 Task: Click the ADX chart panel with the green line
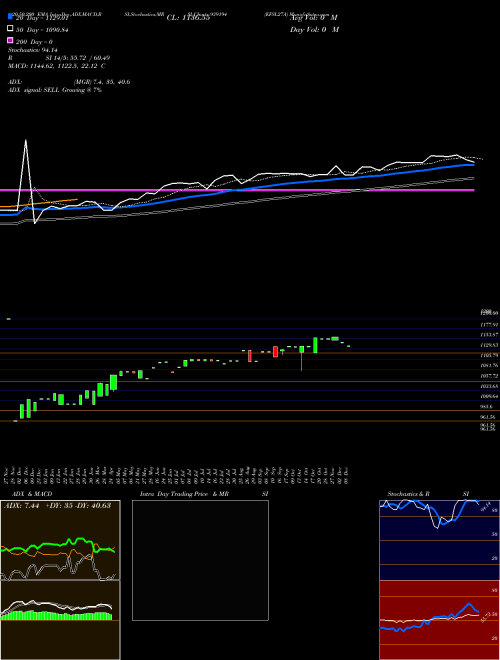point(60,540)
